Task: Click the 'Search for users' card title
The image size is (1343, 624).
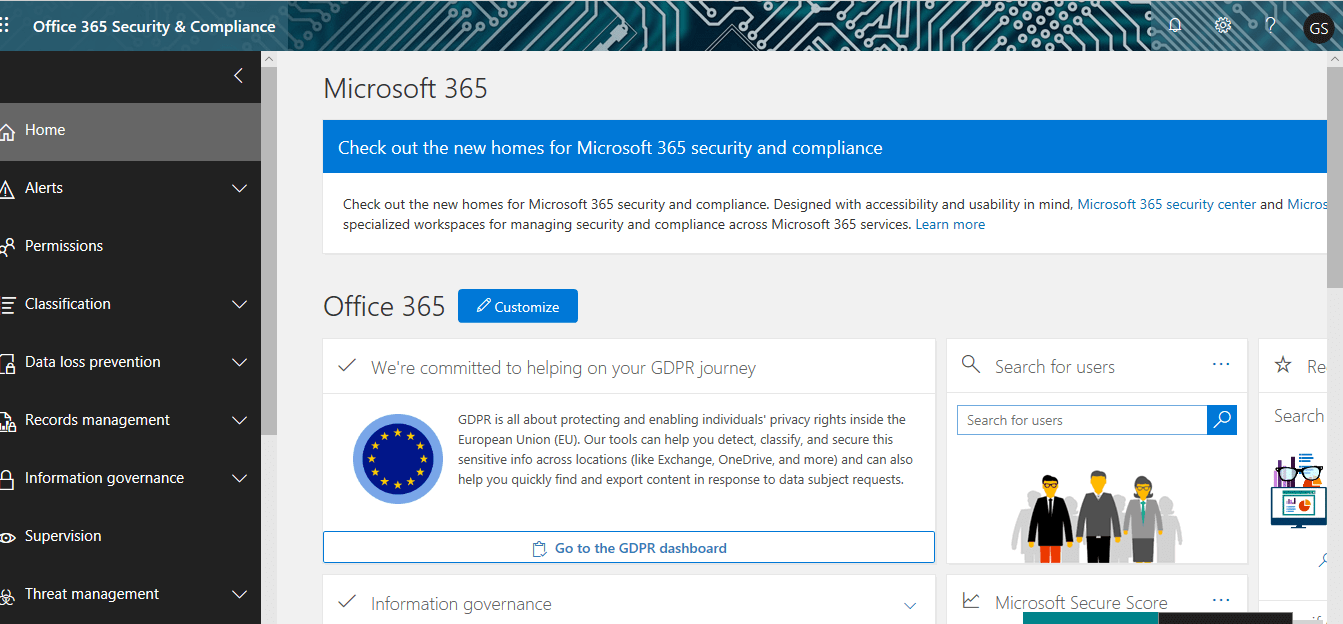Action: [1055, 367]
